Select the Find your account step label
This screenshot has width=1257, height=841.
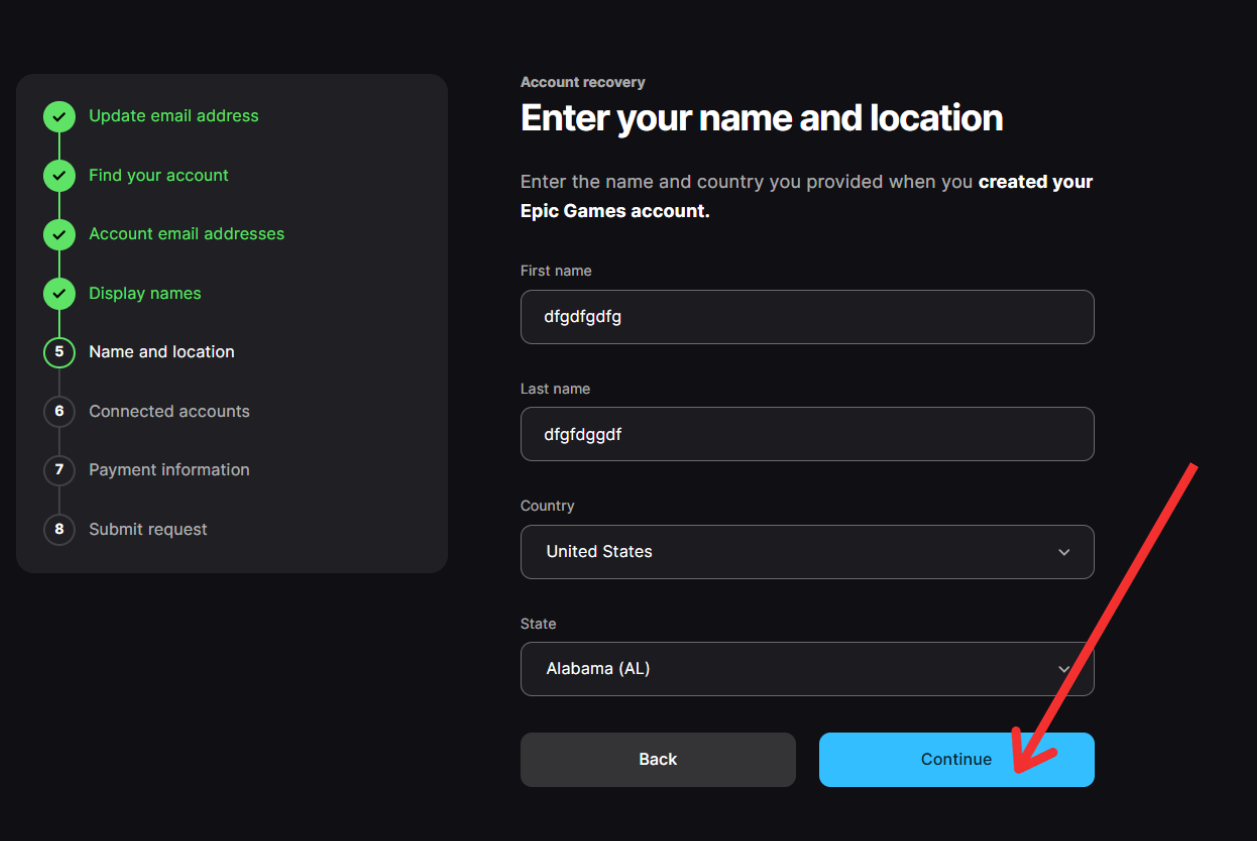[158, 175]
